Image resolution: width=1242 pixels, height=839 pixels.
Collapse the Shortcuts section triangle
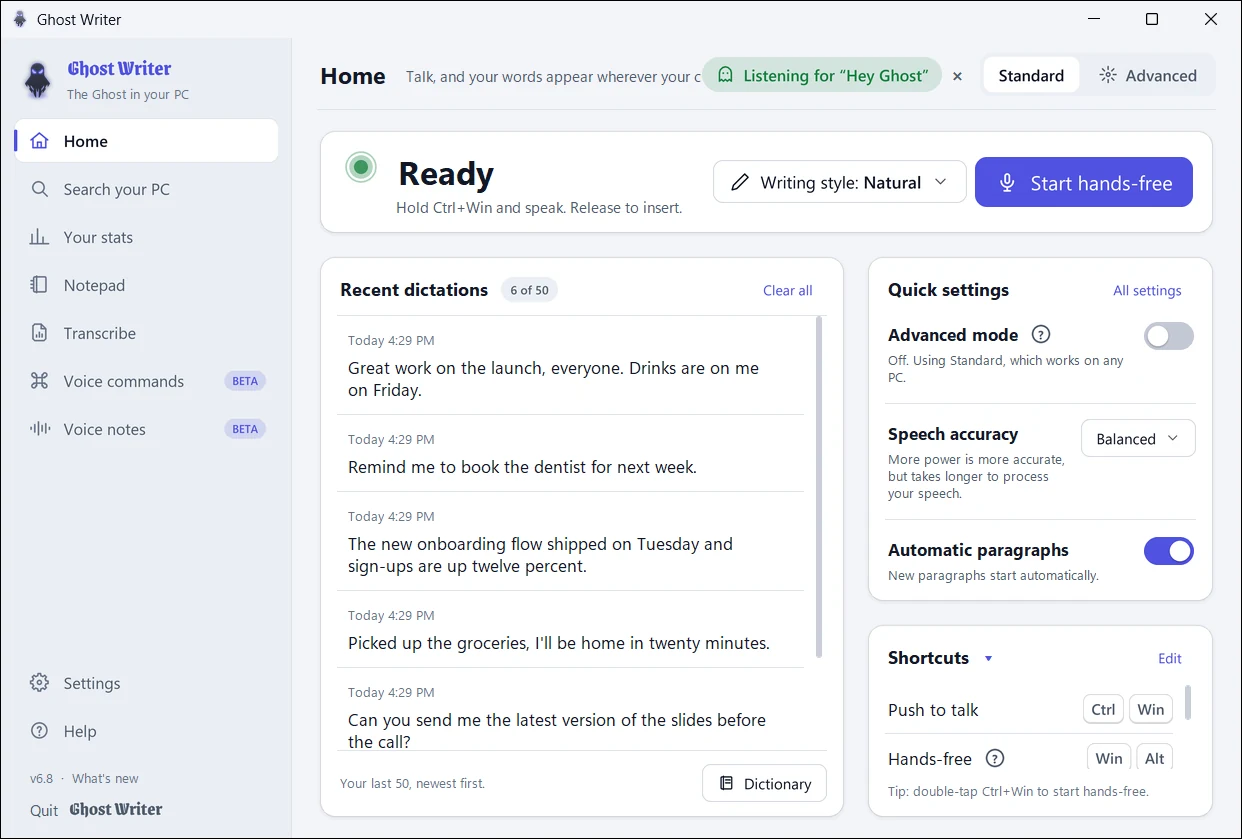click(x=988, y=658)
